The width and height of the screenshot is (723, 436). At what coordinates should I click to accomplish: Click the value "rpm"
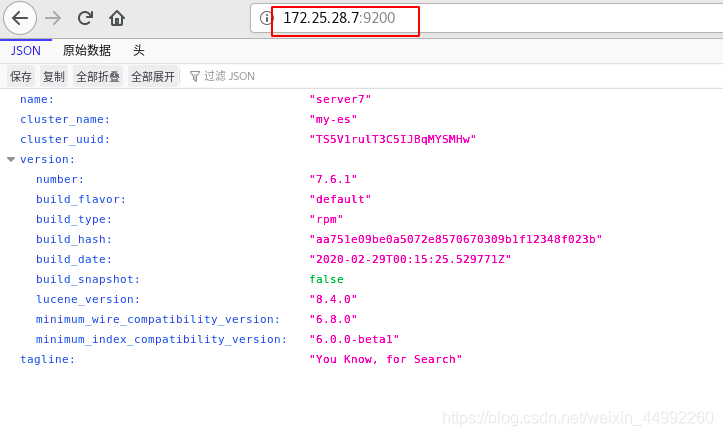point(326,219)
